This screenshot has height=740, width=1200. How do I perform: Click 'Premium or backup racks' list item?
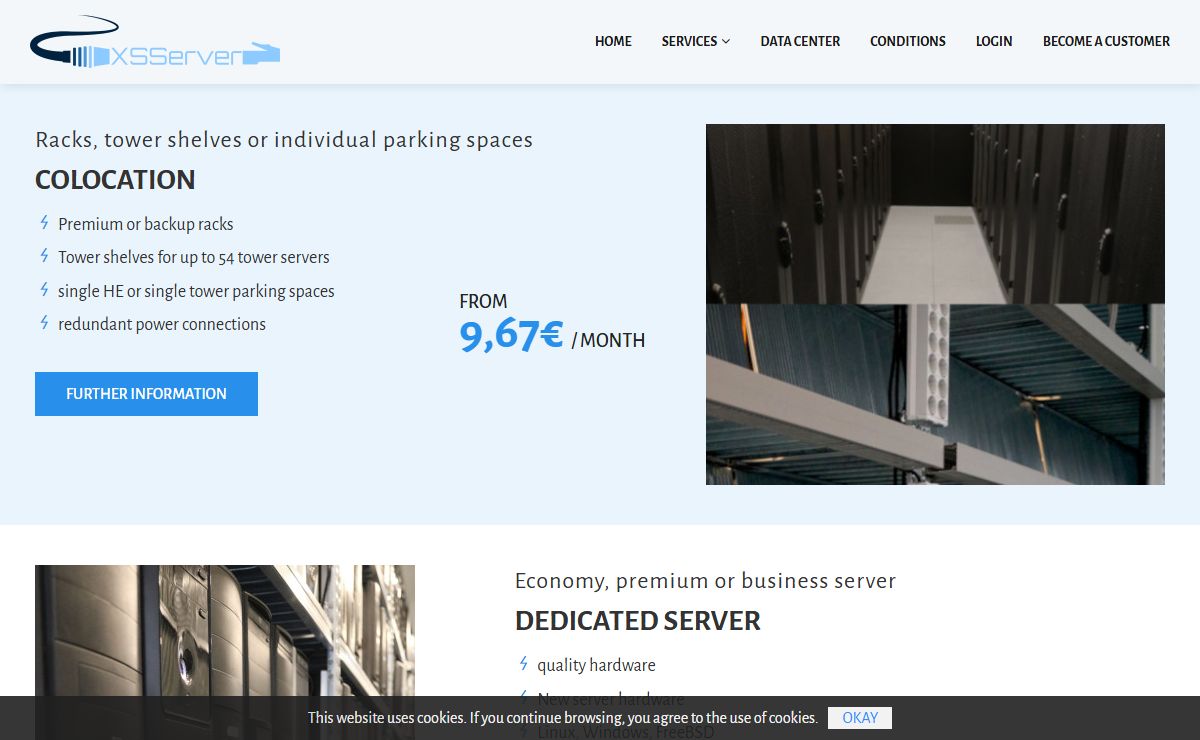[146, 224]
